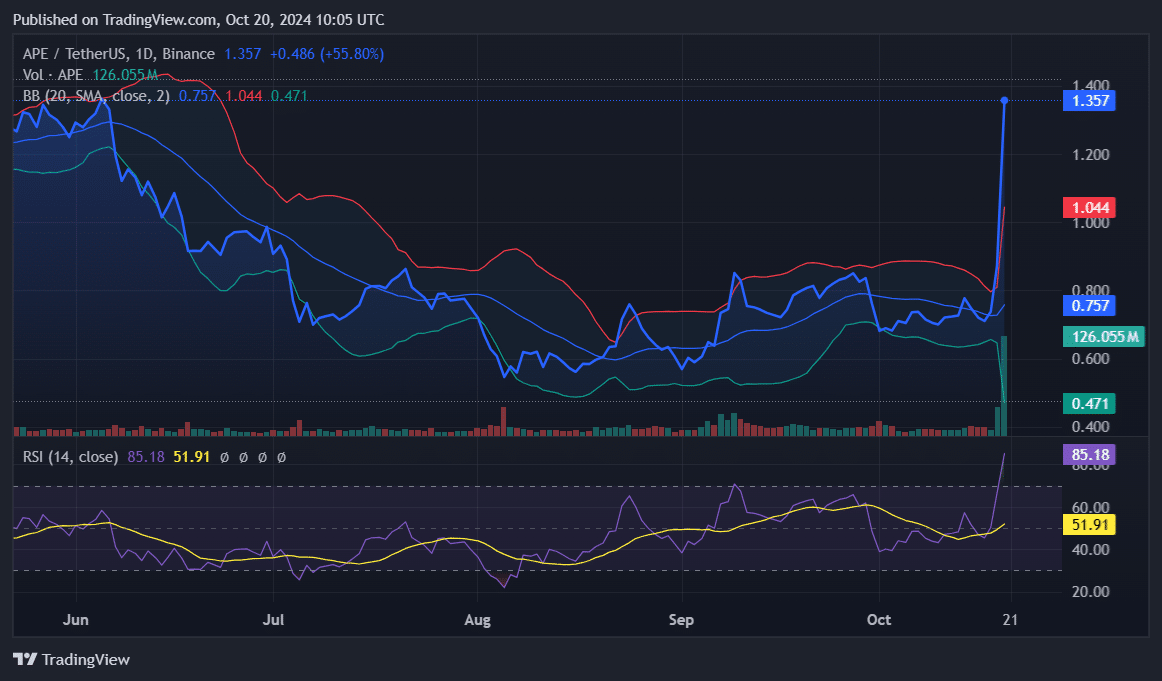Click the tall green volume bar in October
The image size is (1162, 681).
(x=1004, y=385)
